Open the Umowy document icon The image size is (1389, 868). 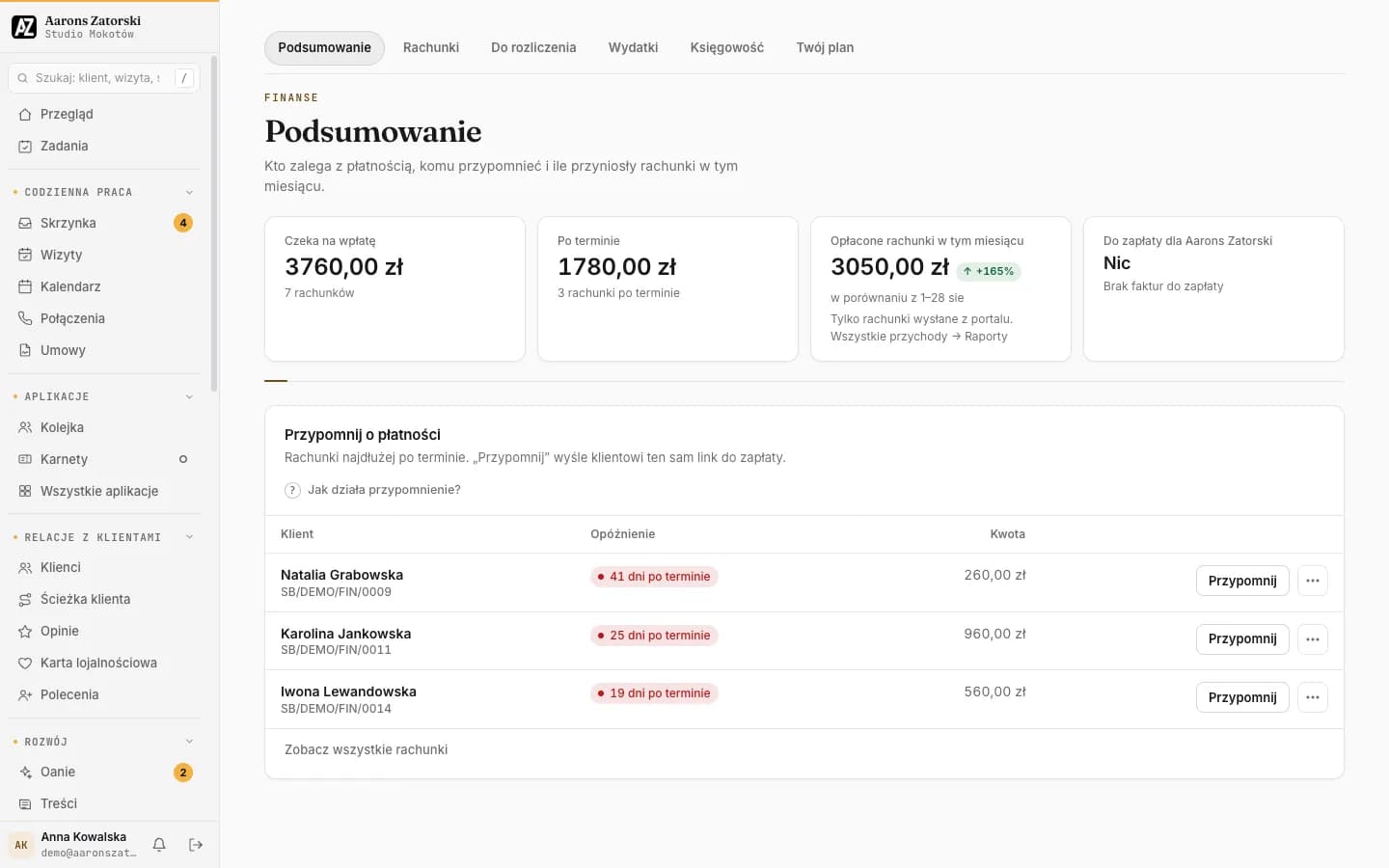click(25, 350)
